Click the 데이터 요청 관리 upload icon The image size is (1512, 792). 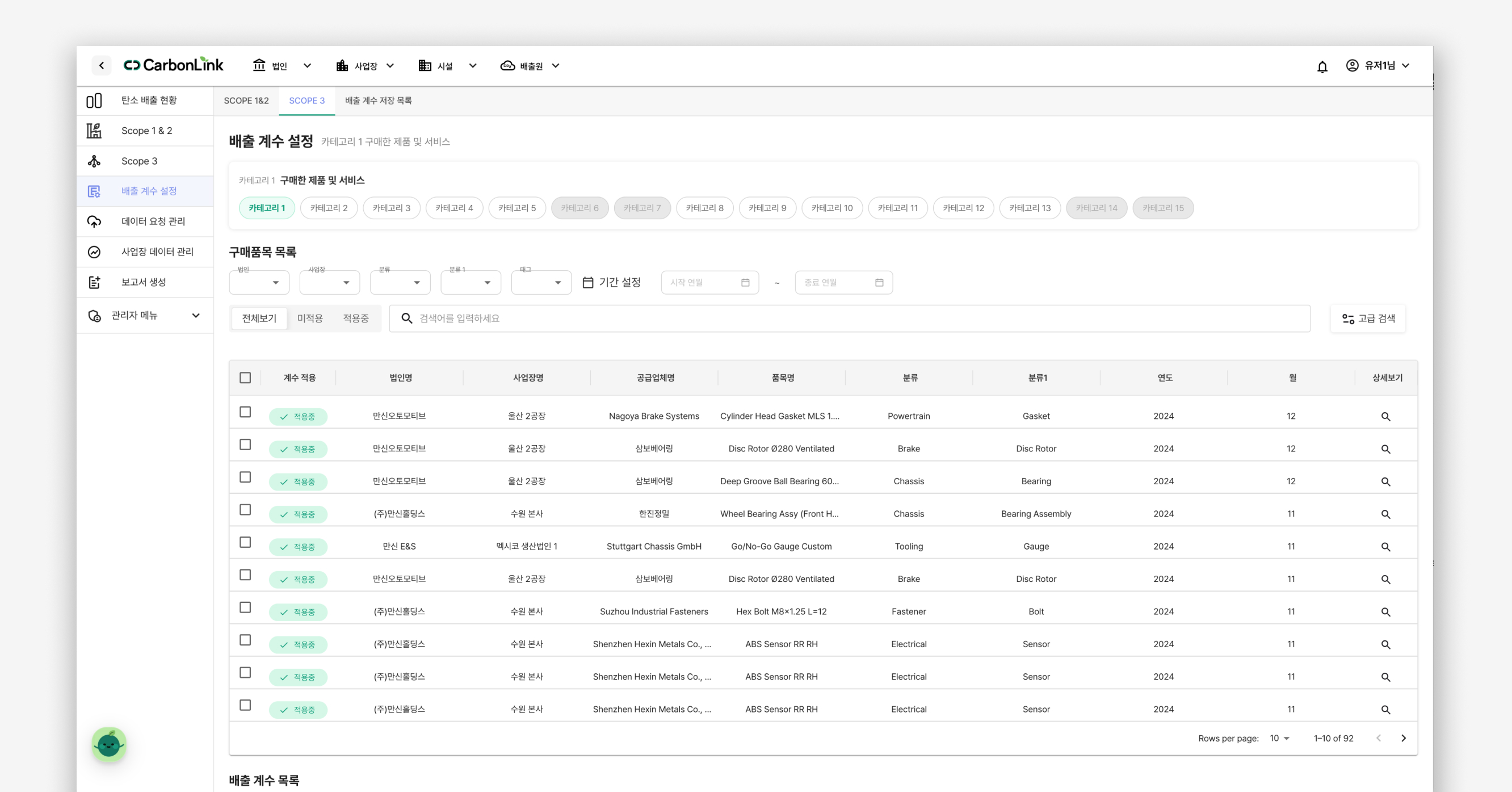tap(94, 221)
